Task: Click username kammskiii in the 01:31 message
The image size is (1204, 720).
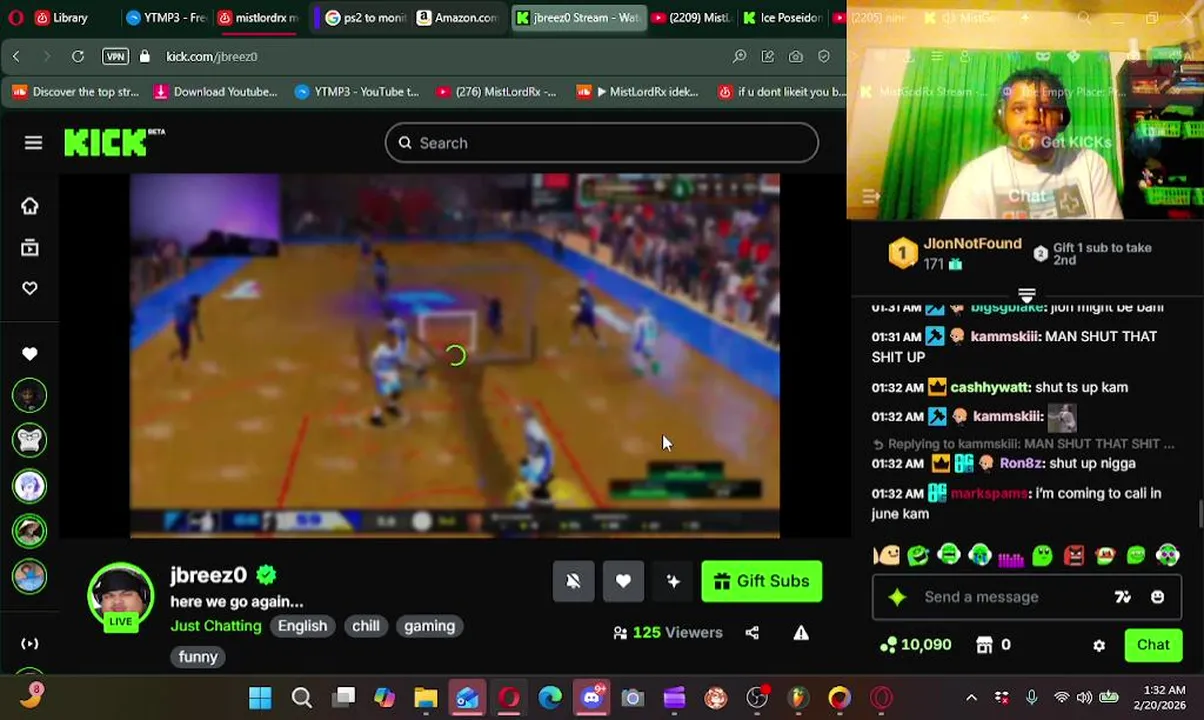Action: [1006, 337]
